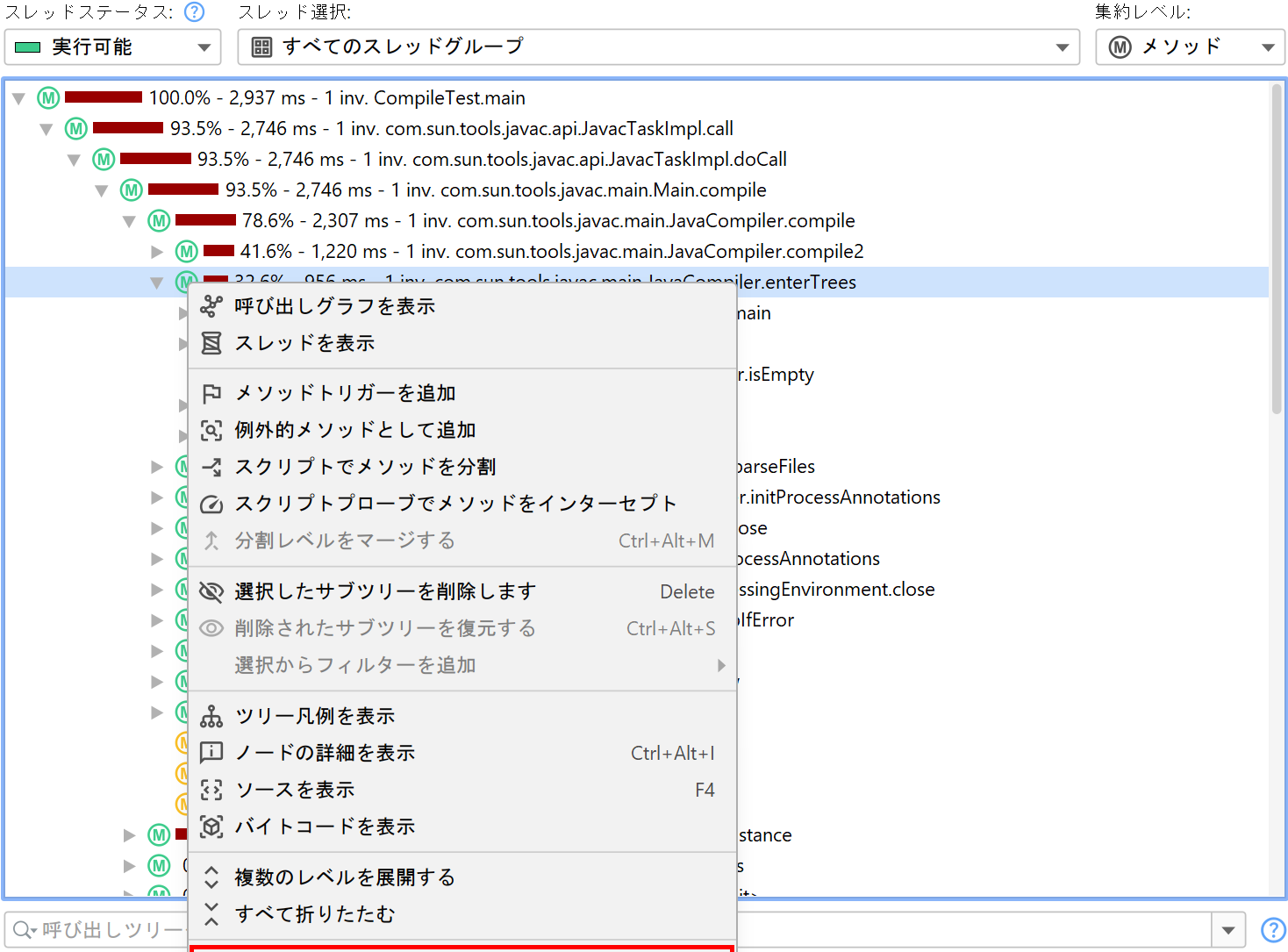Collapse the CompileTest.main tree node

point(19,98)
